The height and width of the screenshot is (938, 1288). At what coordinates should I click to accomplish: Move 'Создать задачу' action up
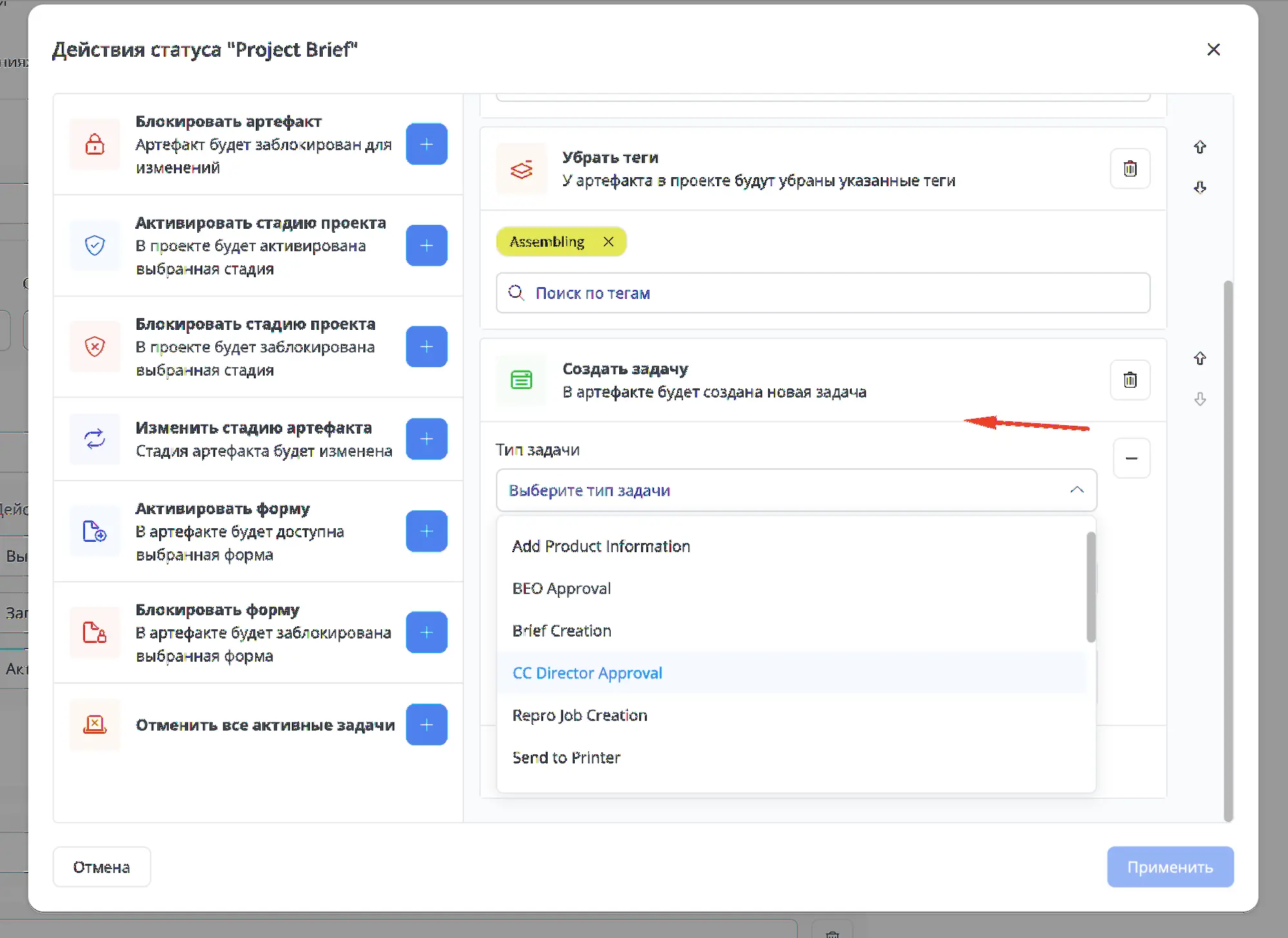1200,358
